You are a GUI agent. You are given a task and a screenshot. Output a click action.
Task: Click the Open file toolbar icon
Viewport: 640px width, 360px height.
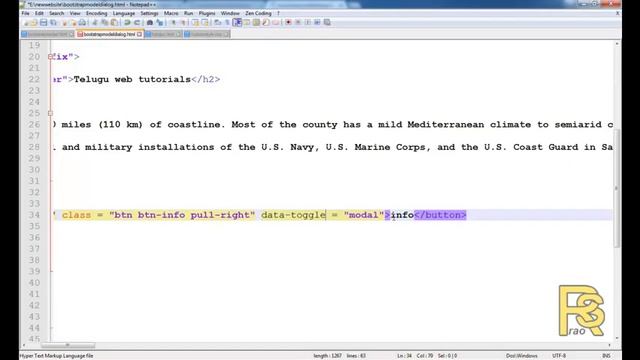pos(34,22)
